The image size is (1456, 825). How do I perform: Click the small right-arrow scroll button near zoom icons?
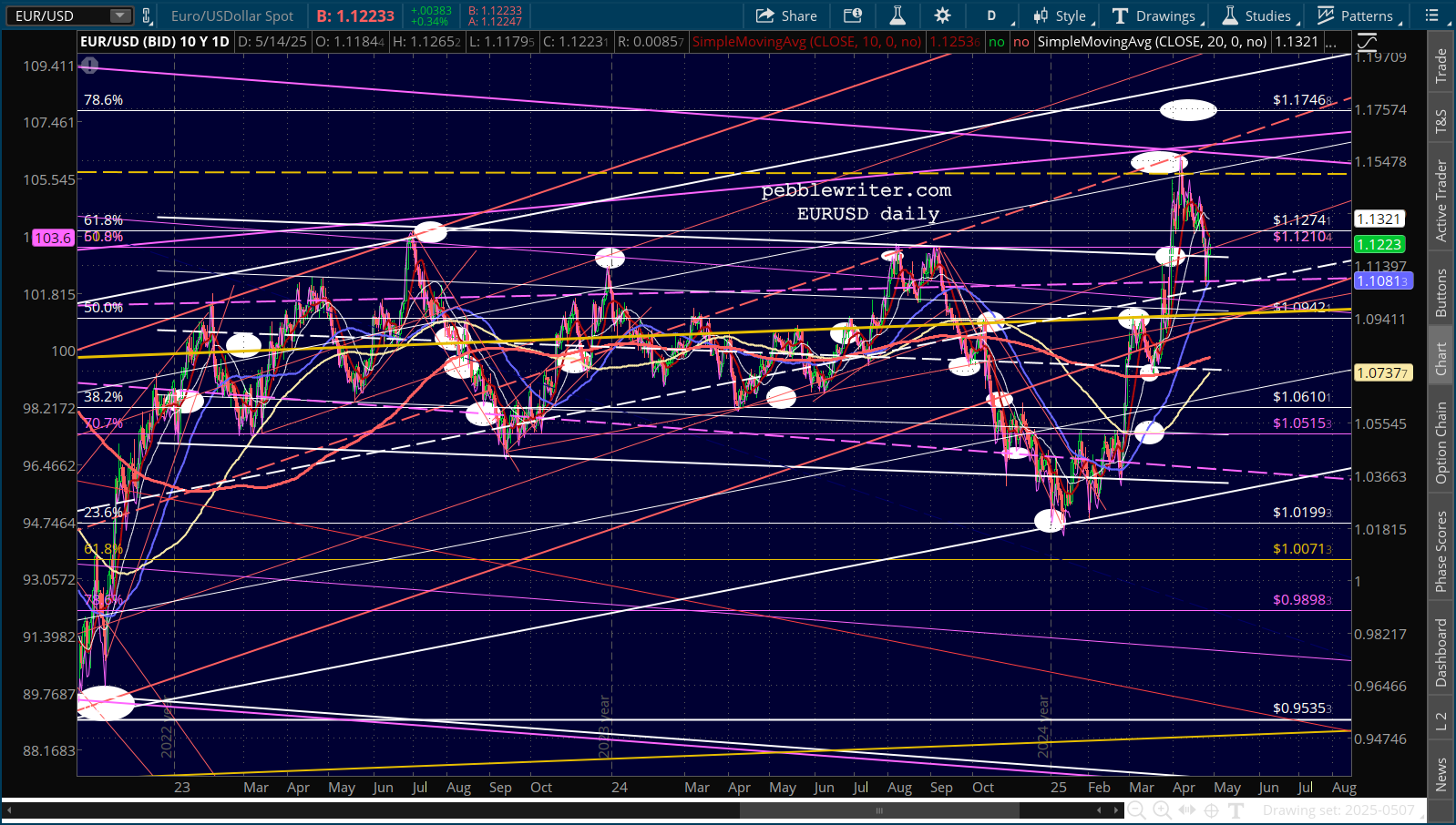pyautogui.click(x=1117, y=810)
